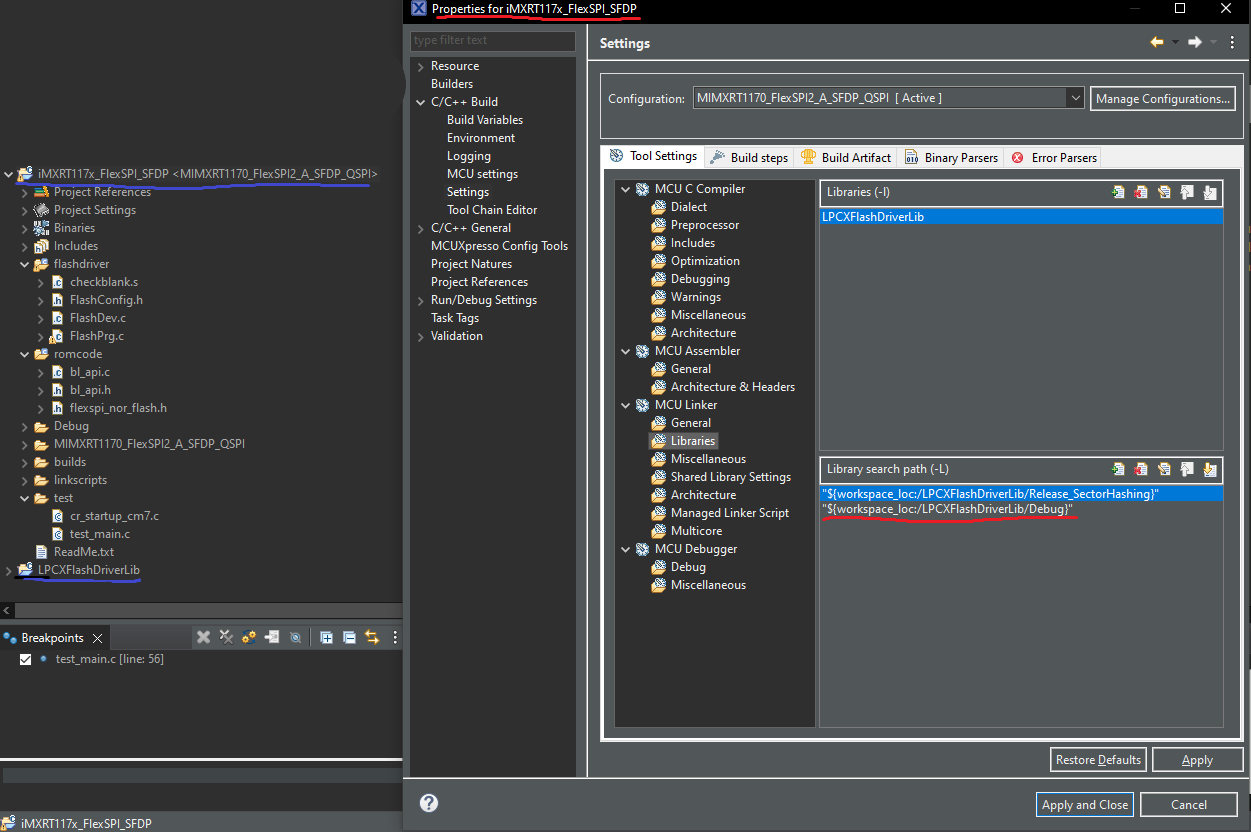Collapse the C/C++ Build section
Image resolution: width=1251 pixels, height=832 pixels.
tap(421, 101)
